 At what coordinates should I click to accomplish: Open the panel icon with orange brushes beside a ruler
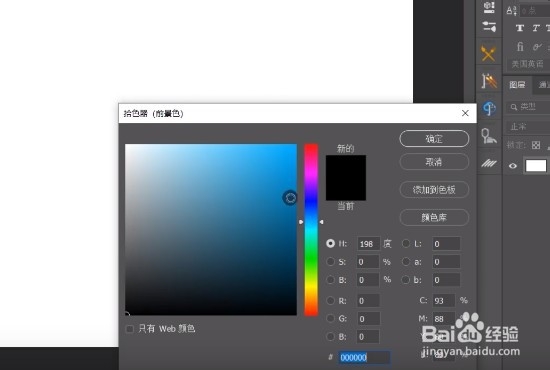point(489,81)
